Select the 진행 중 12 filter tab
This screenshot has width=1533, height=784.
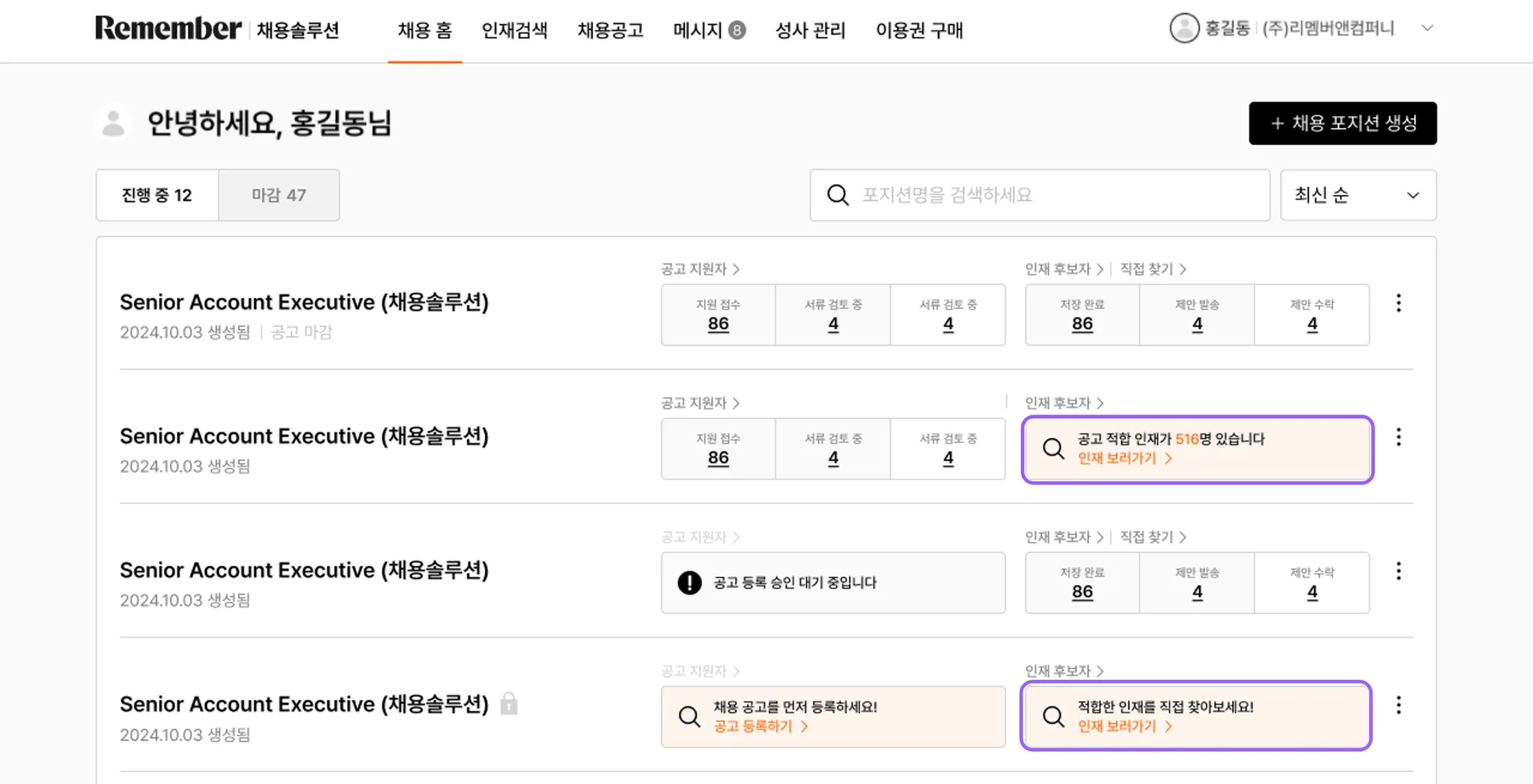pyautogui.click(x=157, y=195)
